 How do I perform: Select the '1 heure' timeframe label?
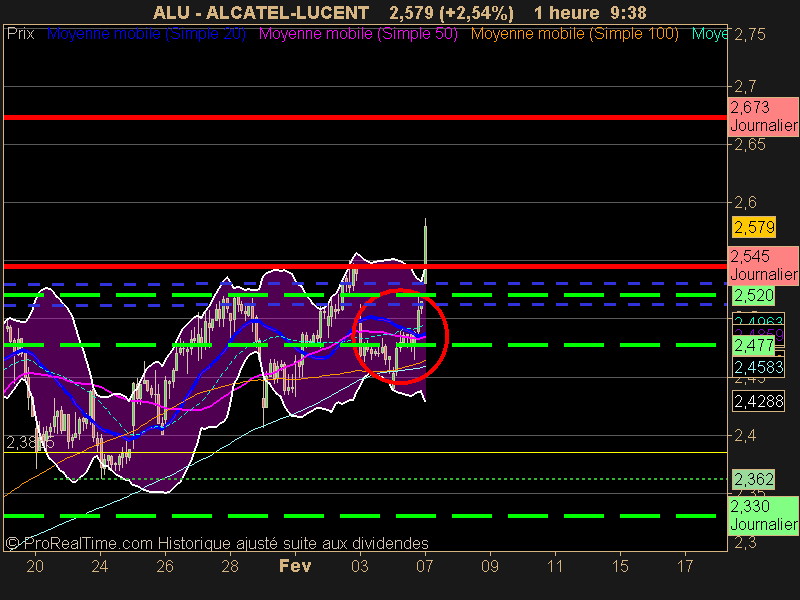click(566, 12)
